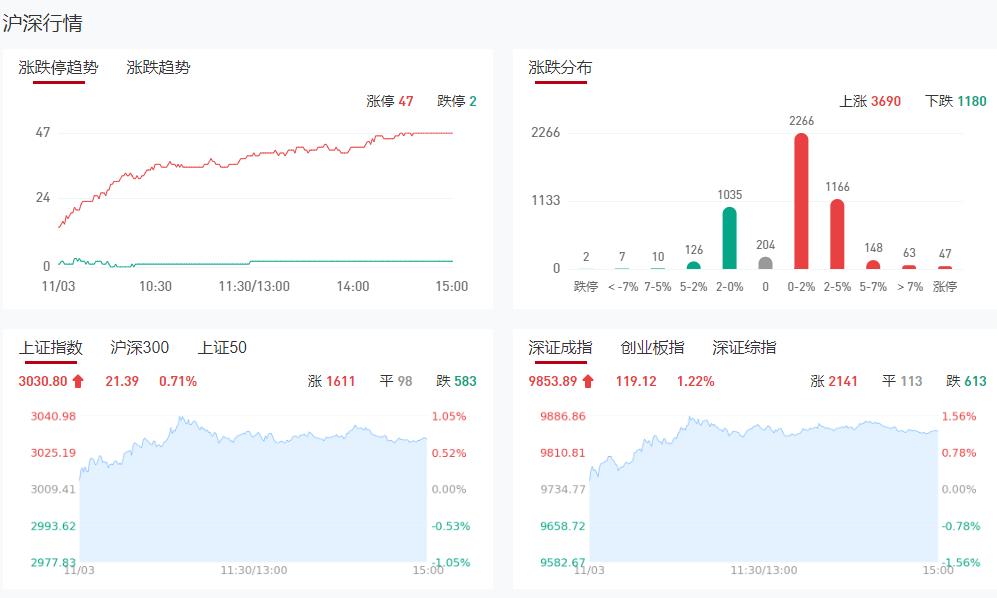Click the 3030.80 index value
The height and width of the screenshot is (598, 997).
[43, 381]
